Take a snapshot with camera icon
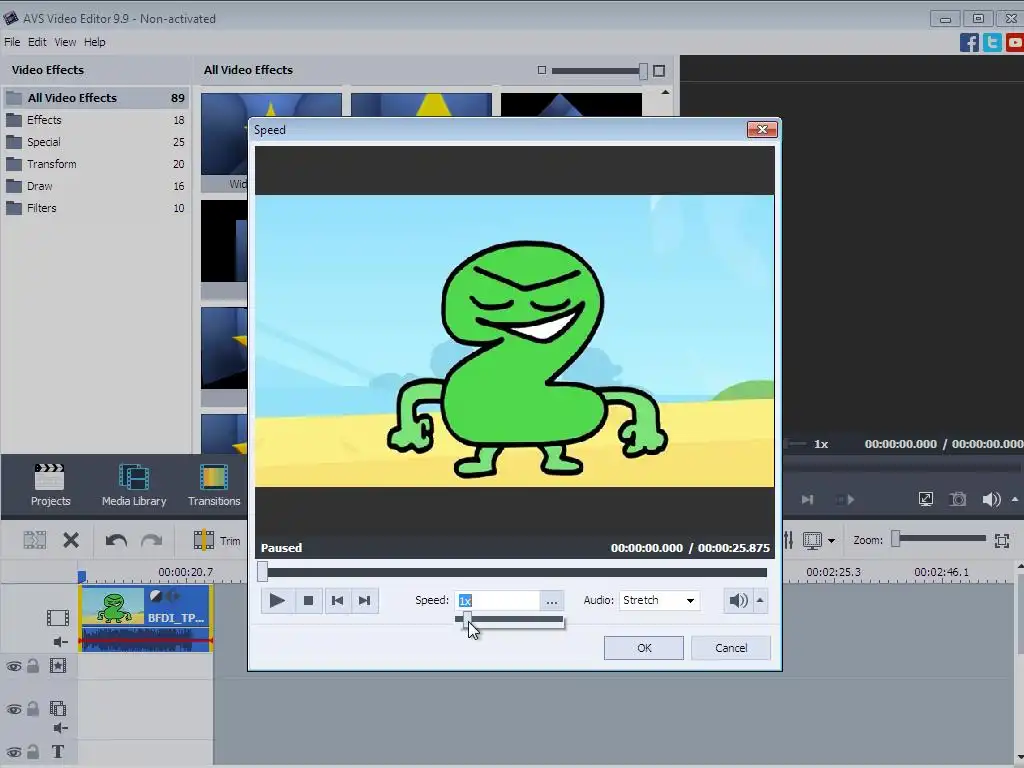This screenshot has height=768, width=1024. 958,500
